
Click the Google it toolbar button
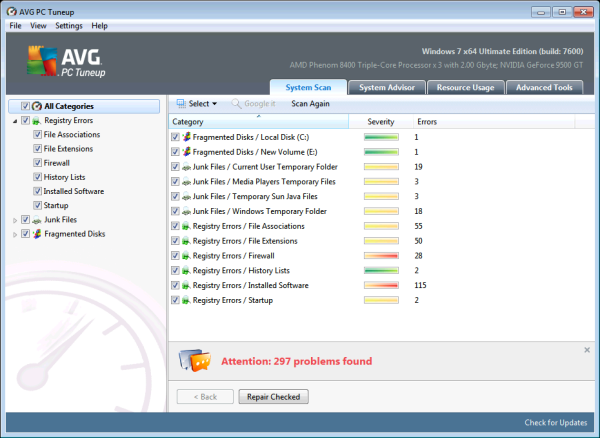pos(254,104)
